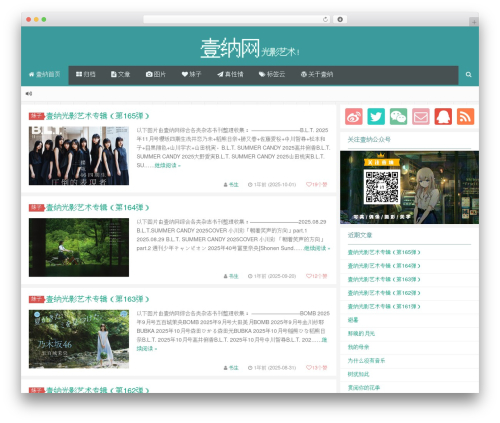Open a new tab with the plus button
500x423 pixels.
[x=474, y=22]
